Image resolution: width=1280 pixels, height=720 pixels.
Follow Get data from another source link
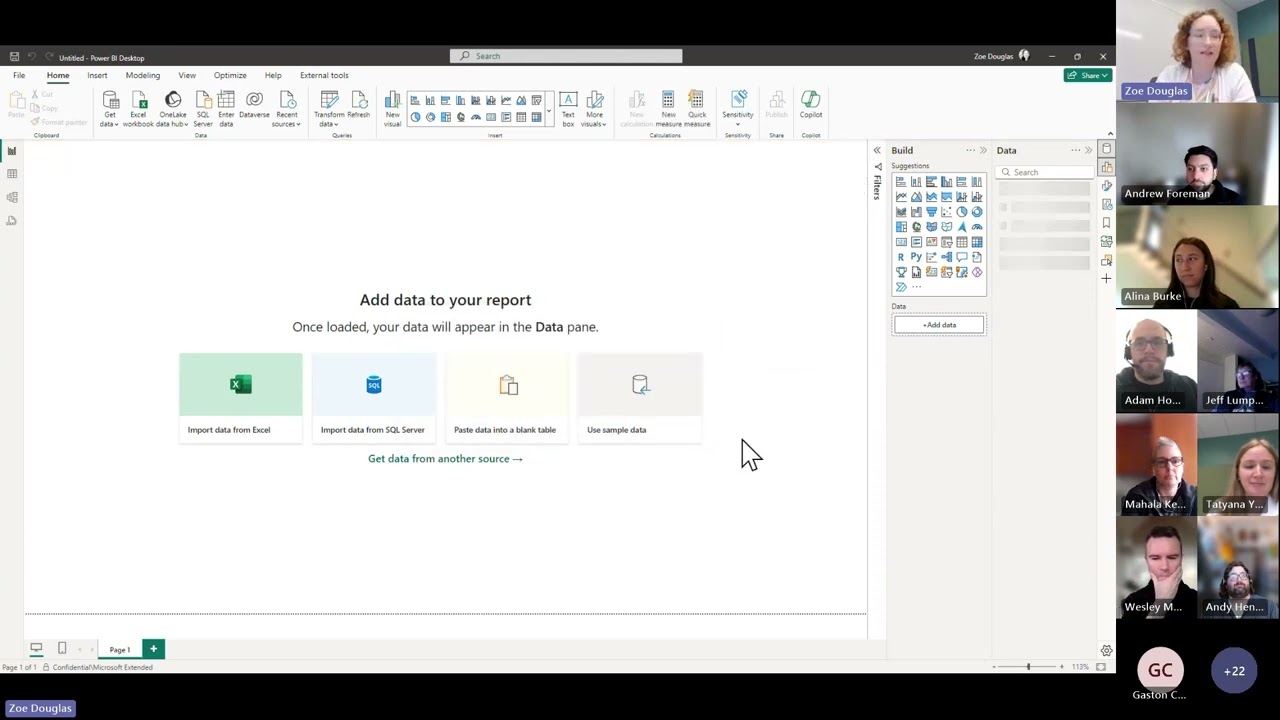tap(445, 459)
